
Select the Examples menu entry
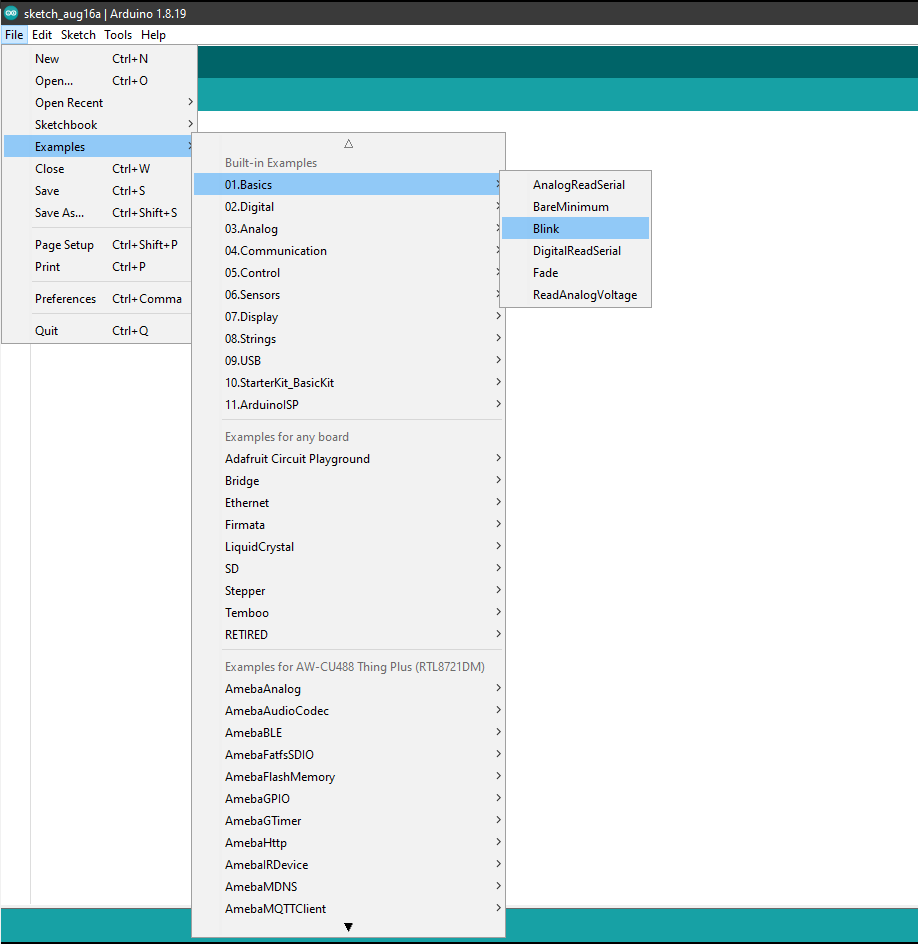click(x=99, y=147)
